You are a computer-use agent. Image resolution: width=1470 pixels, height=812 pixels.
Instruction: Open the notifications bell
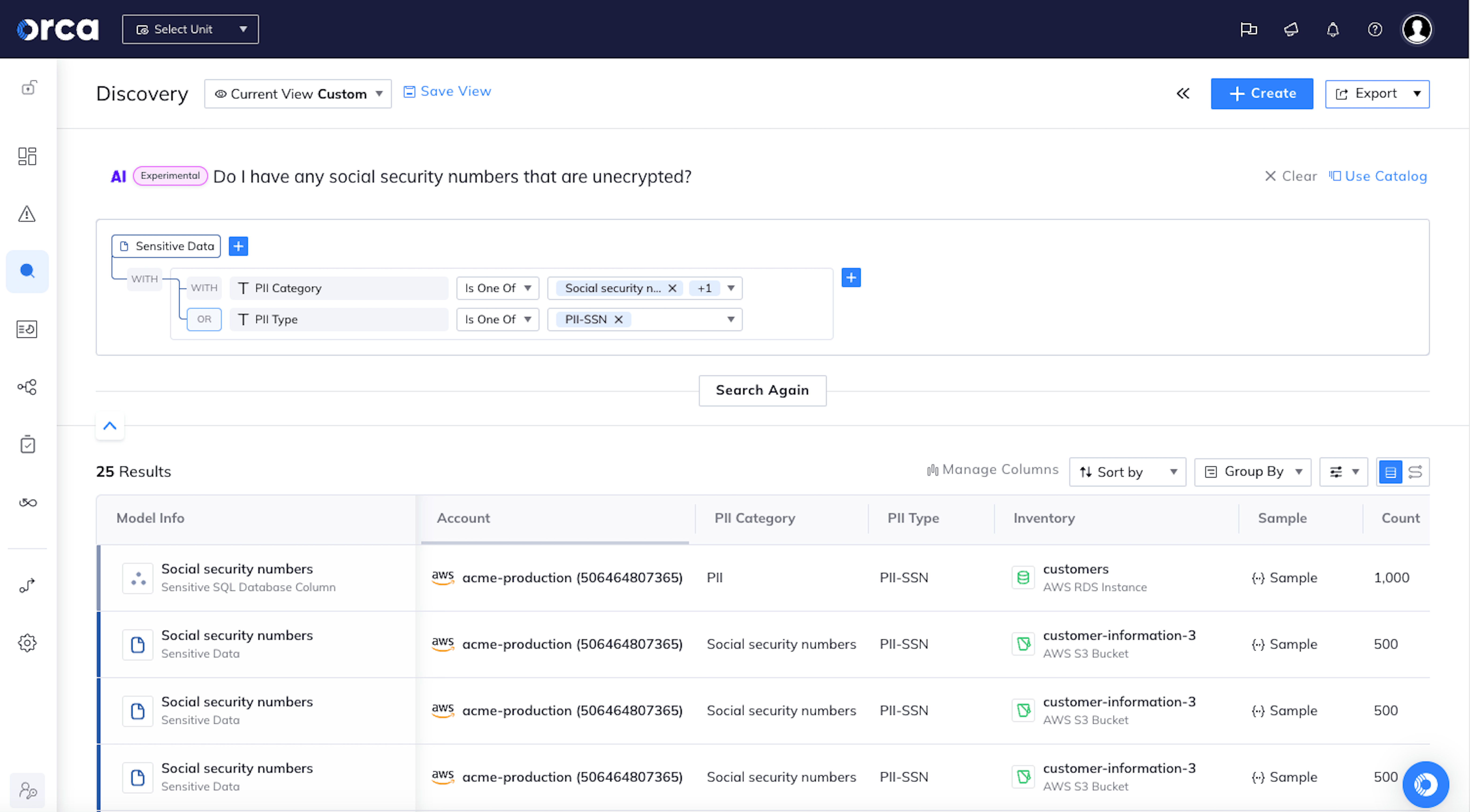point(1333,29)
